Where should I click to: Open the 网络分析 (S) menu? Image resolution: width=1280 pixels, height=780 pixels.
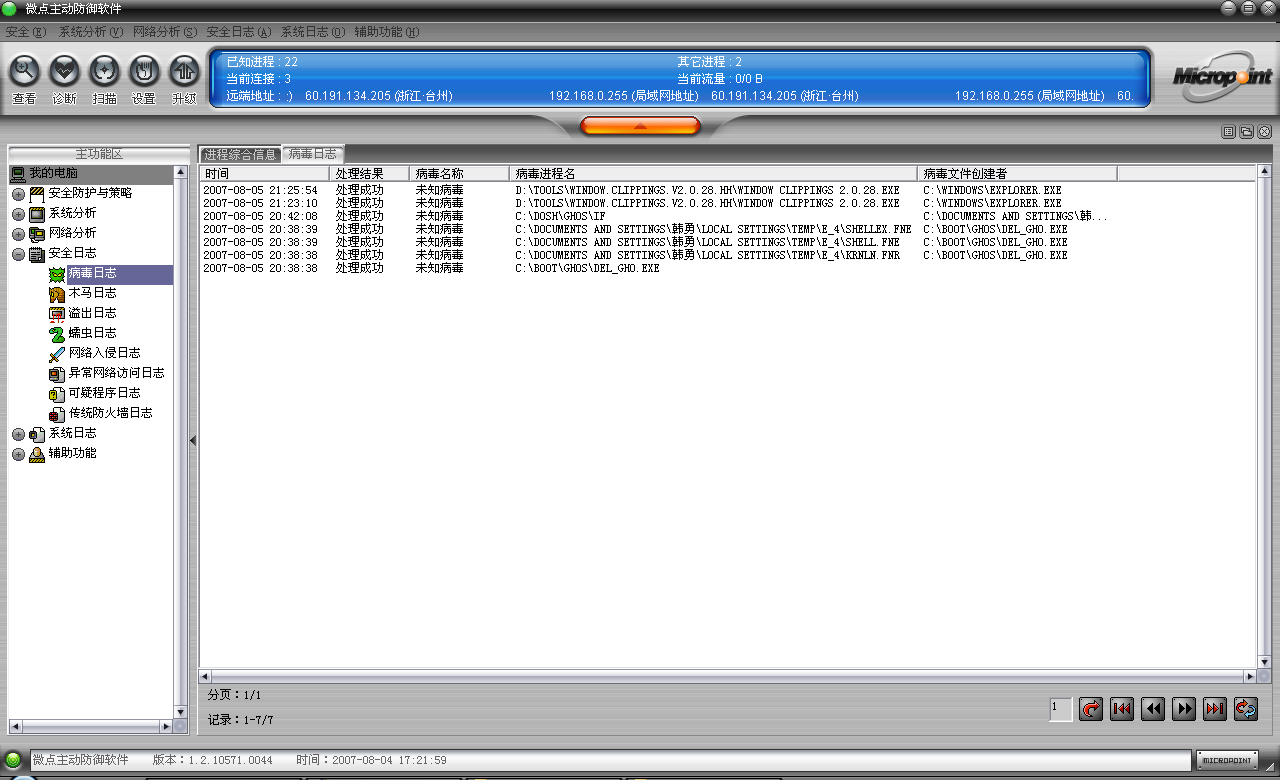tap(165, 32)
